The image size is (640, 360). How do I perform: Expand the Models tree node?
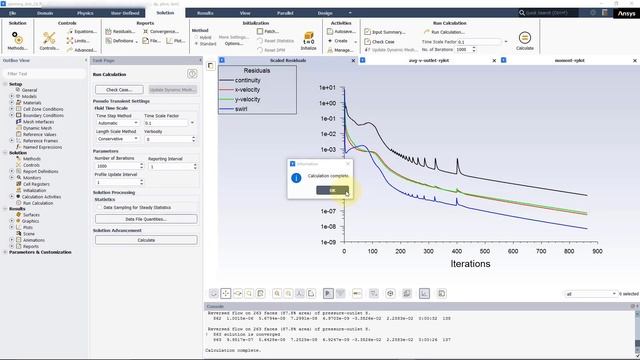click(x=12, y=96)
